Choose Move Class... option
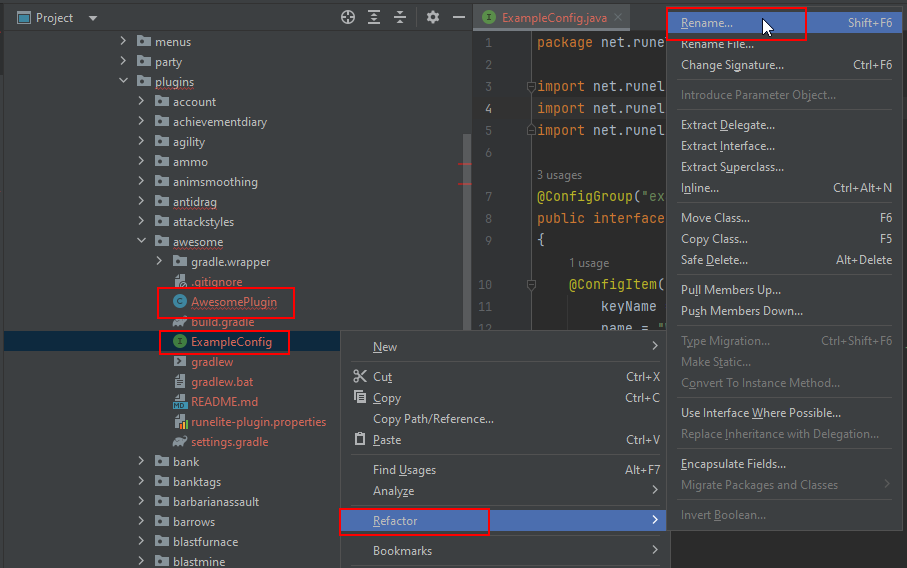Image resolution: width=907 pixels, height=568 pixels. (x=786, y=218)
